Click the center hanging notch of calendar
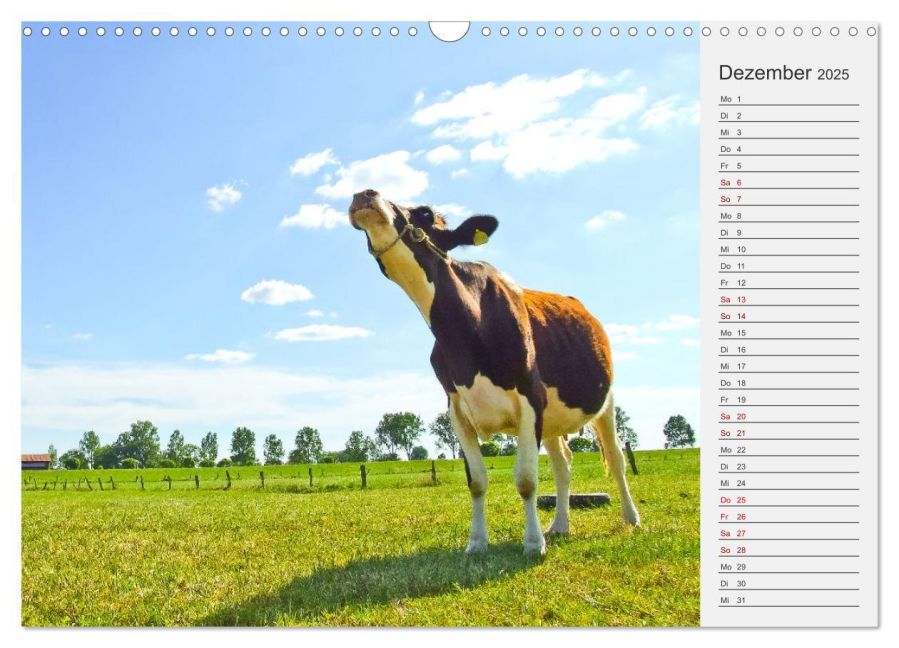The image size is (899, 648). coord(450,31)
